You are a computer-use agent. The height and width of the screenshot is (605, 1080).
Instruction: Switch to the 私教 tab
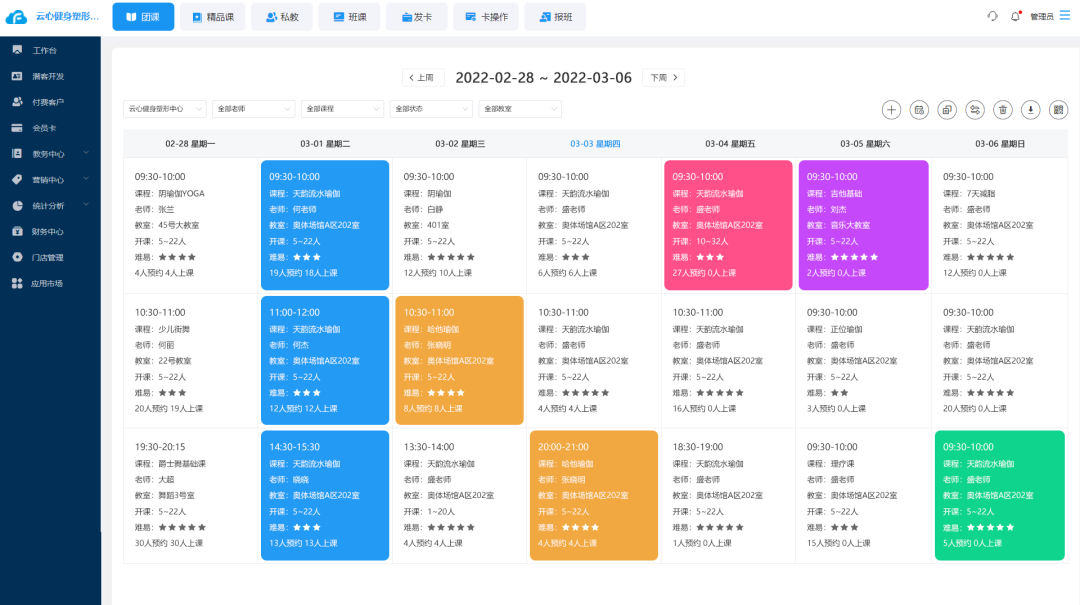click(x=282, y=16)
